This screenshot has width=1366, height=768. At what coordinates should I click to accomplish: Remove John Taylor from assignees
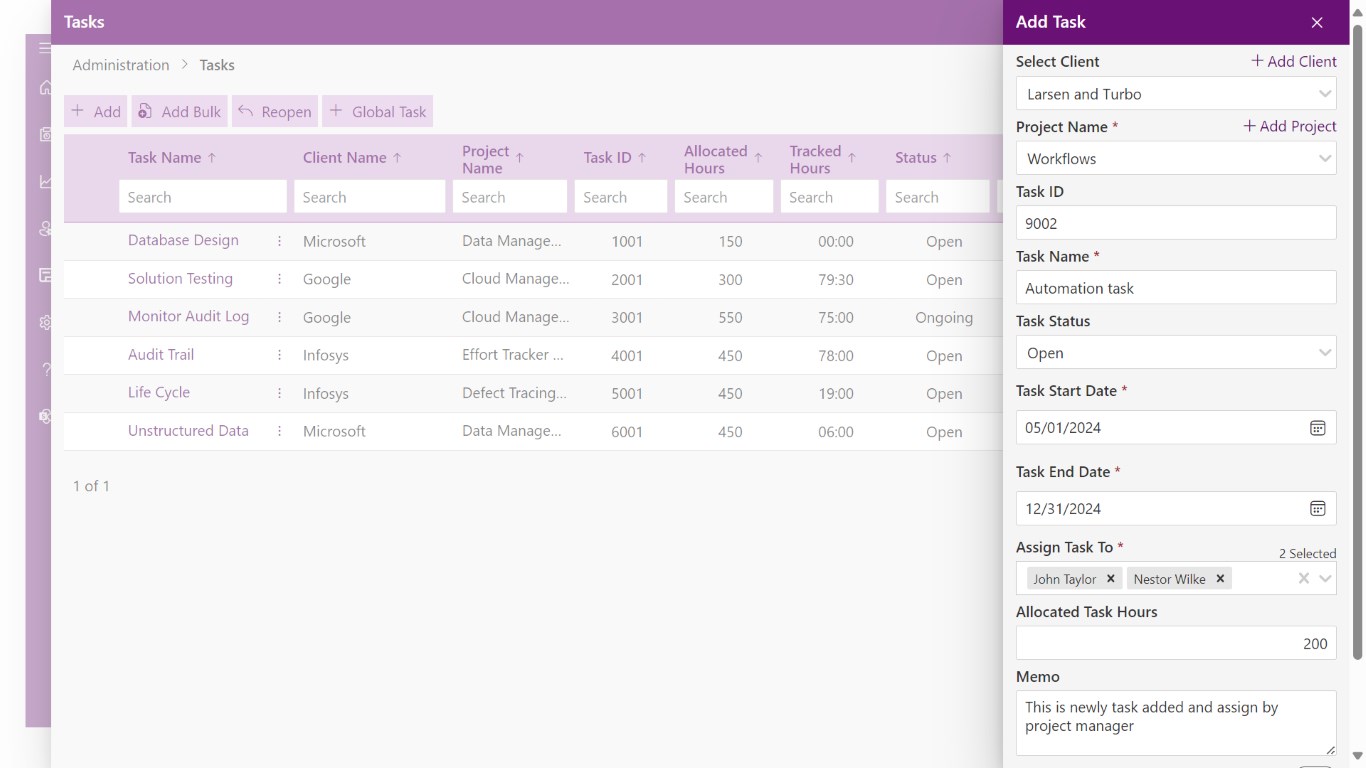click(x=1110, y=579)
